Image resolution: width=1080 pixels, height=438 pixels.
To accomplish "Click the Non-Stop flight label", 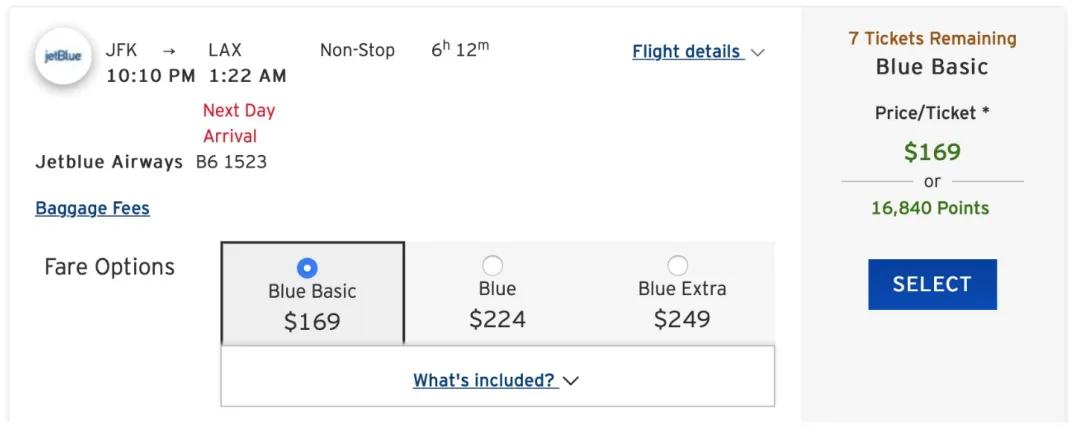I will 357,50.
